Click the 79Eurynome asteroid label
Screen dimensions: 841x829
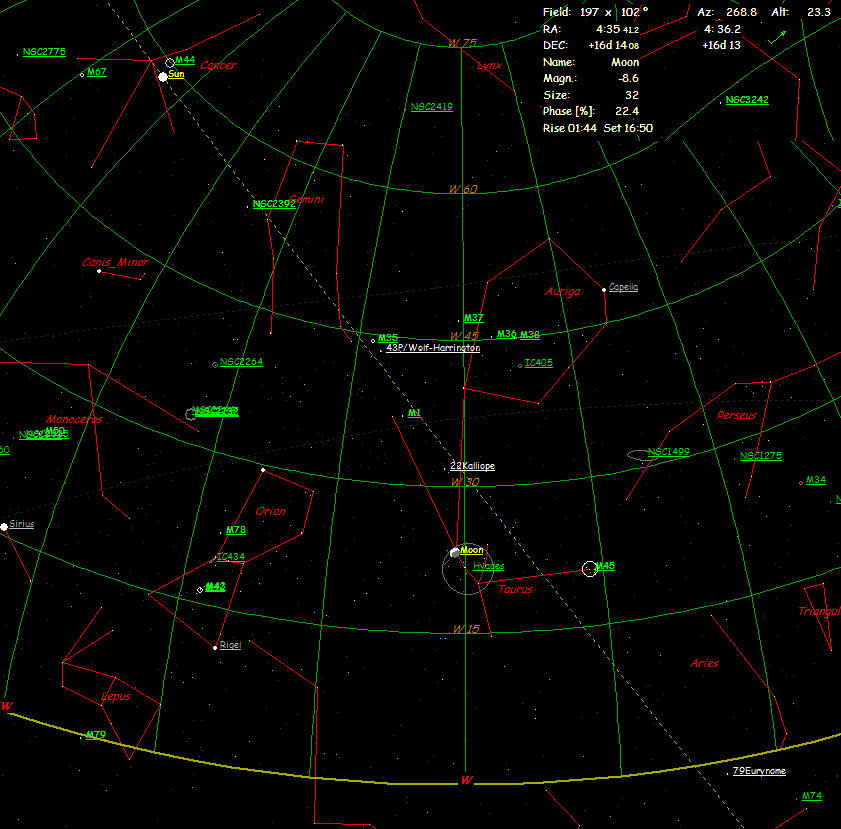coord(759,771)
